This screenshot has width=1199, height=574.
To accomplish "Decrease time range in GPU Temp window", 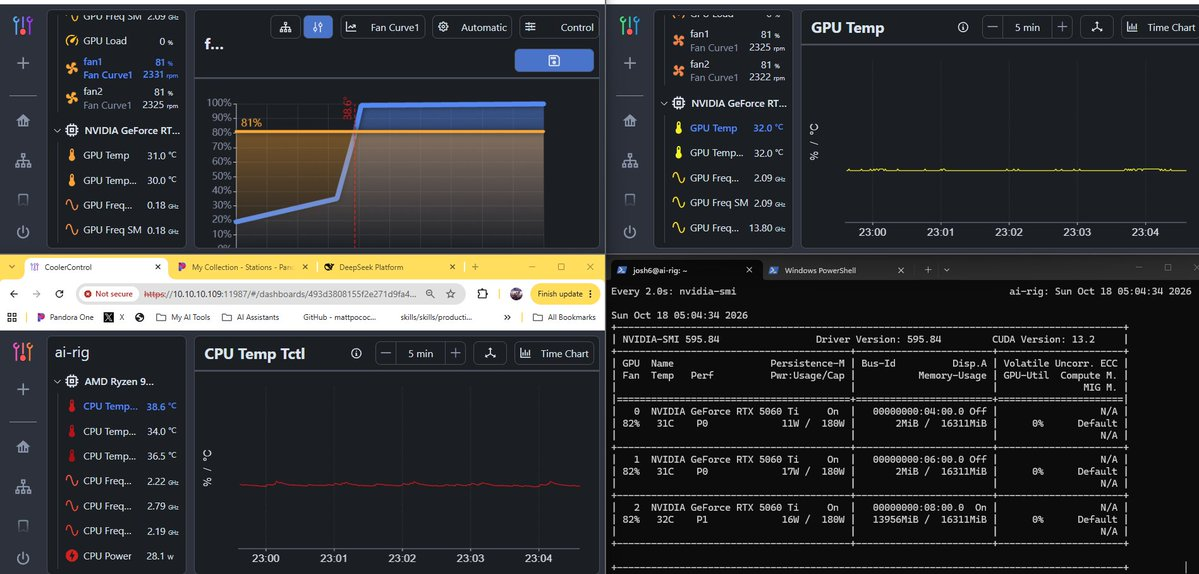I will pos(993,27).
